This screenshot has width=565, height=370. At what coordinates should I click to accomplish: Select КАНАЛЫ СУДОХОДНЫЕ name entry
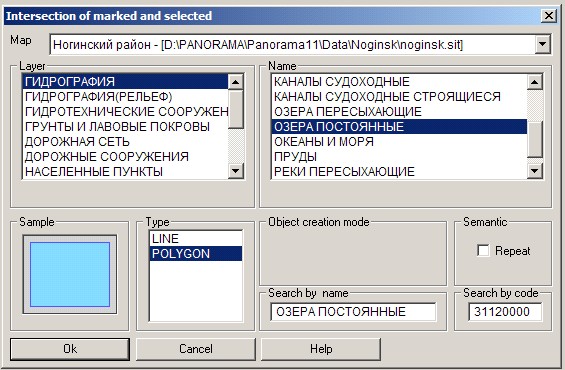(x=399, y=82)
